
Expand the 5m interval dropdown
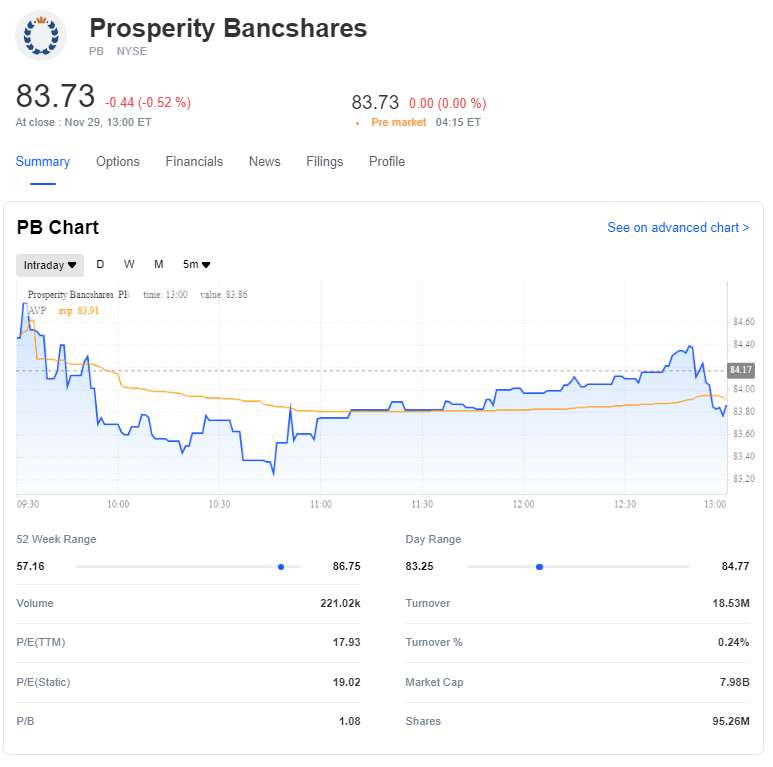(x=196, y=265)
